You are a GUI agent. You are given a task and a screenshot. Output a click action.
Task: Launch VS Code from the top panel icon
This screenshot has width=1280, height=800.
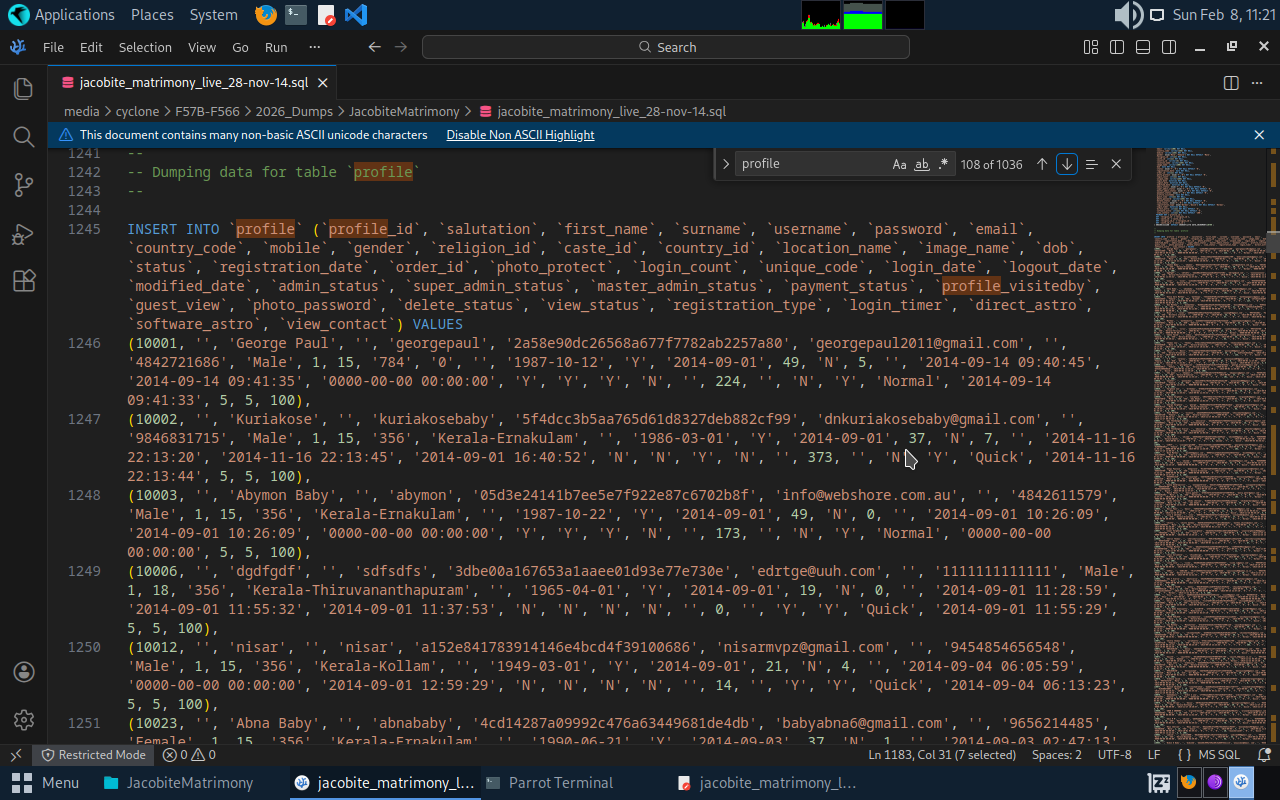click(x=355, y=15)
